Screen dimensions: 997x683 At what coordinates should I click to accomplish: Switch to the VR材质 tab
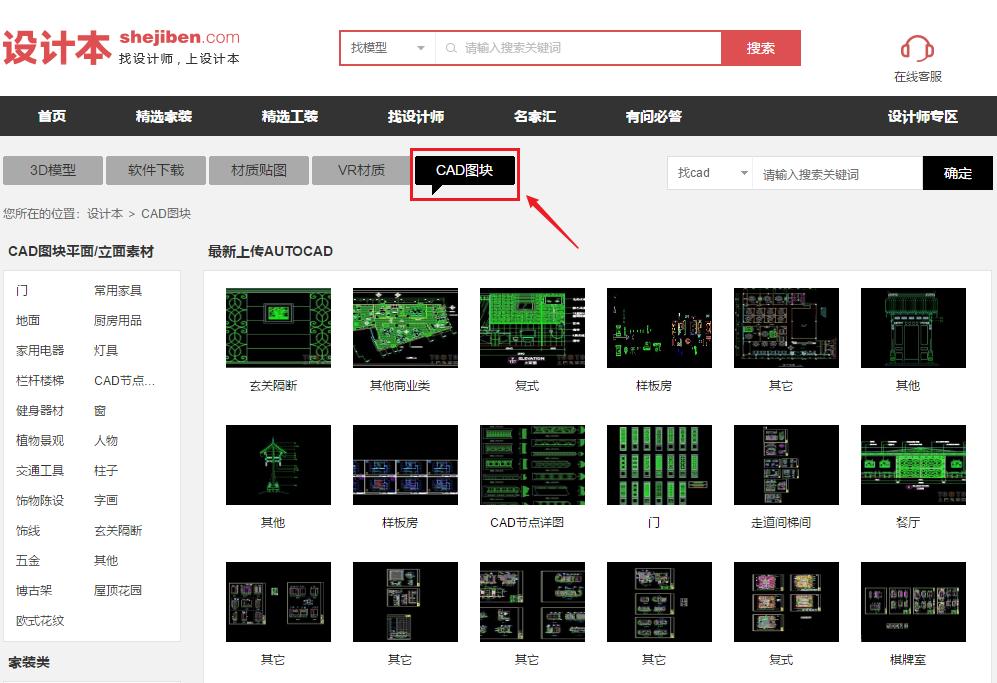point(362,170)
